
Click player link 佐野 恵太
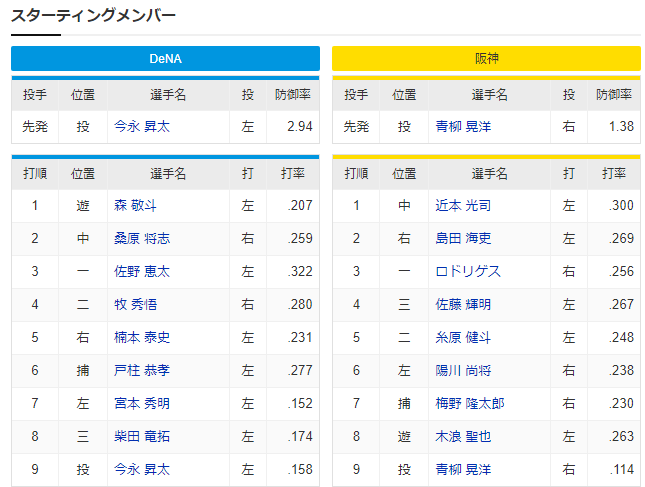[x=142, y=271]
